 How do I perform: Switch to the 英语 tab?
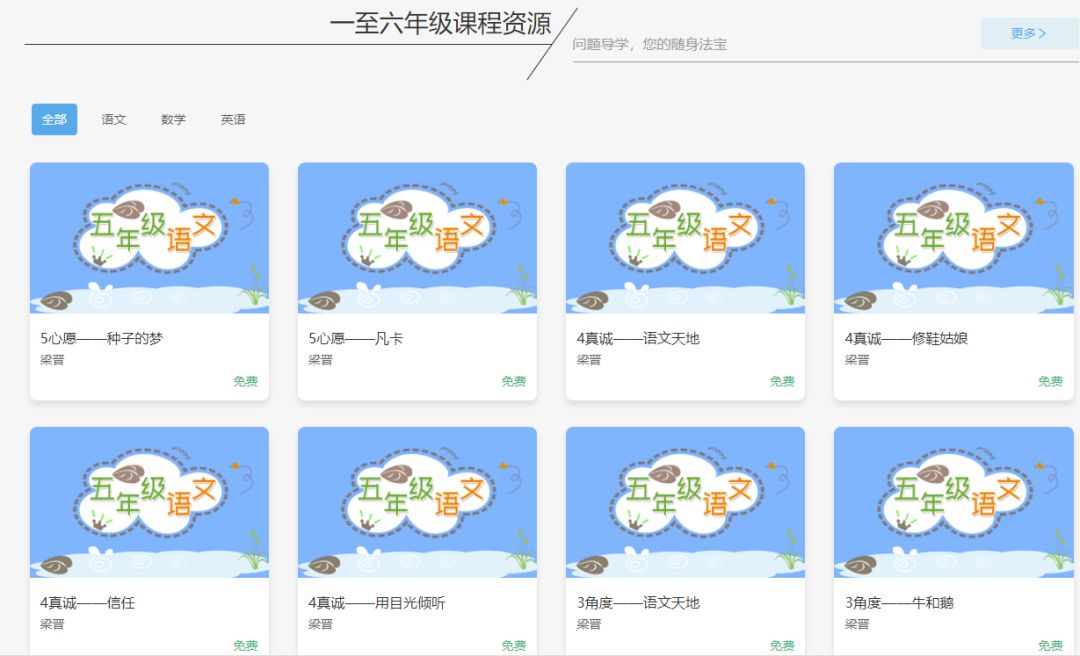click(x=234, y=119)
